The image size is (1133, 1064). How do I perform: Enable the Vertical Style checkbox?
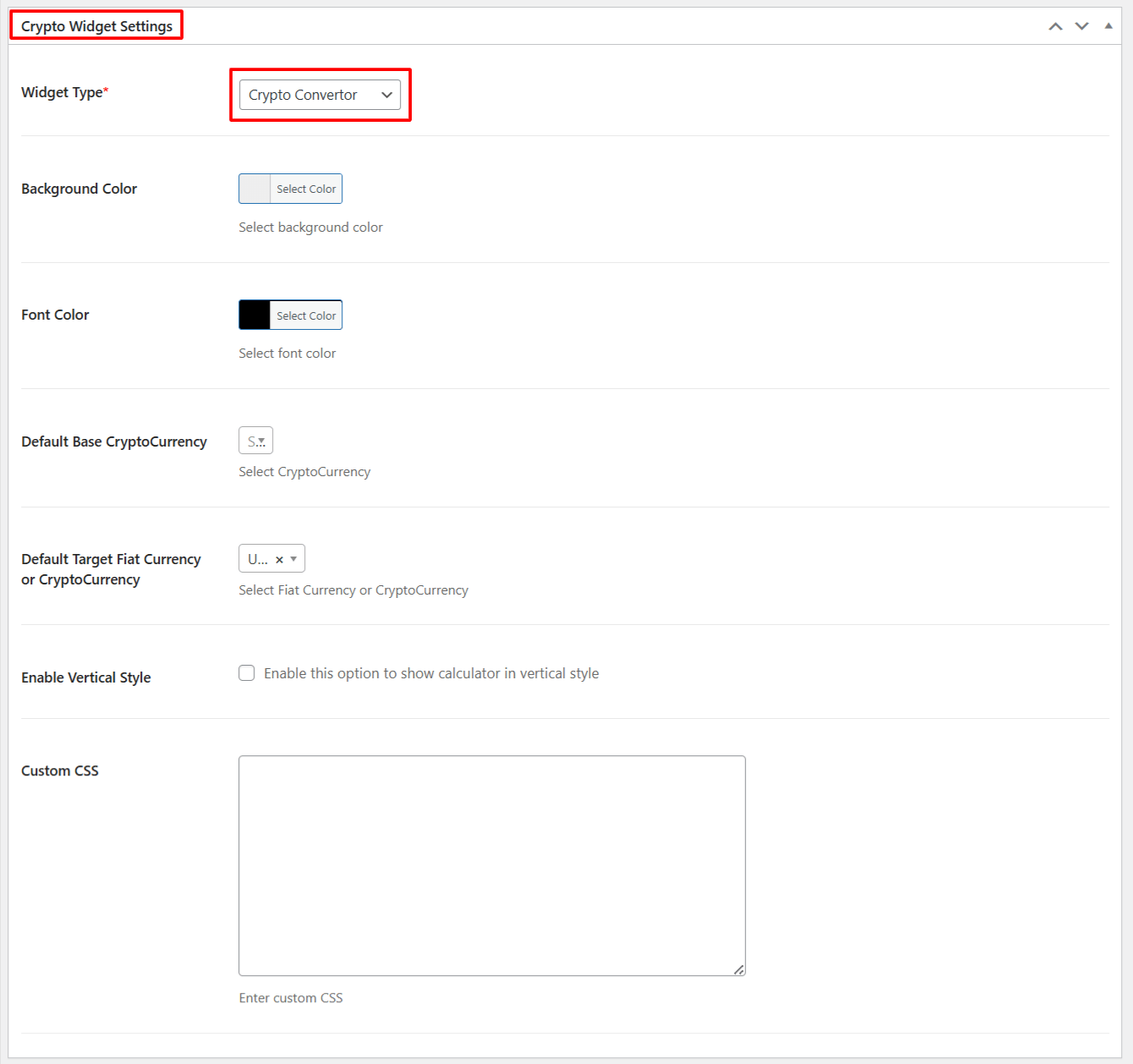click(x=247, y=673)
